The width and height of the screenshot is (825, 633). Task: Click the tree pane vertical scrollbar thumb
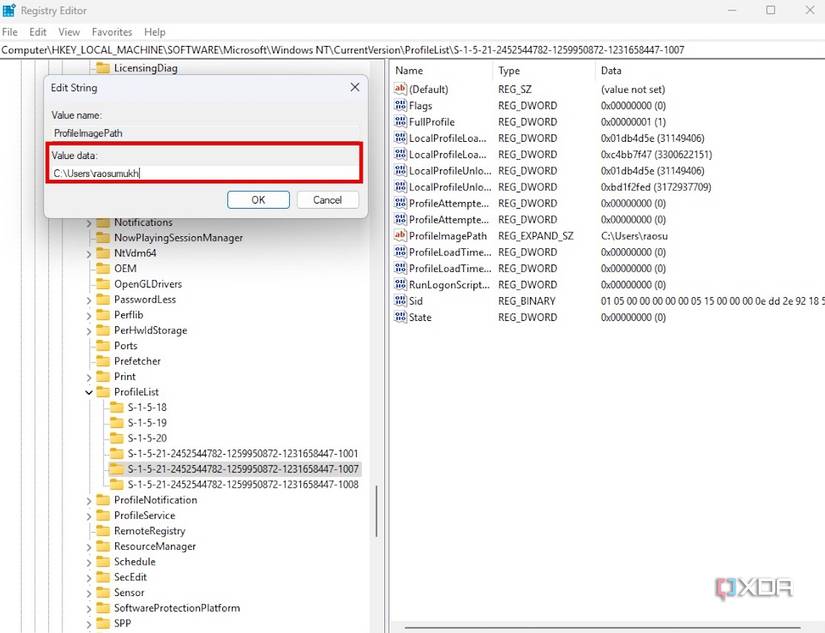[x=377, y=511]
